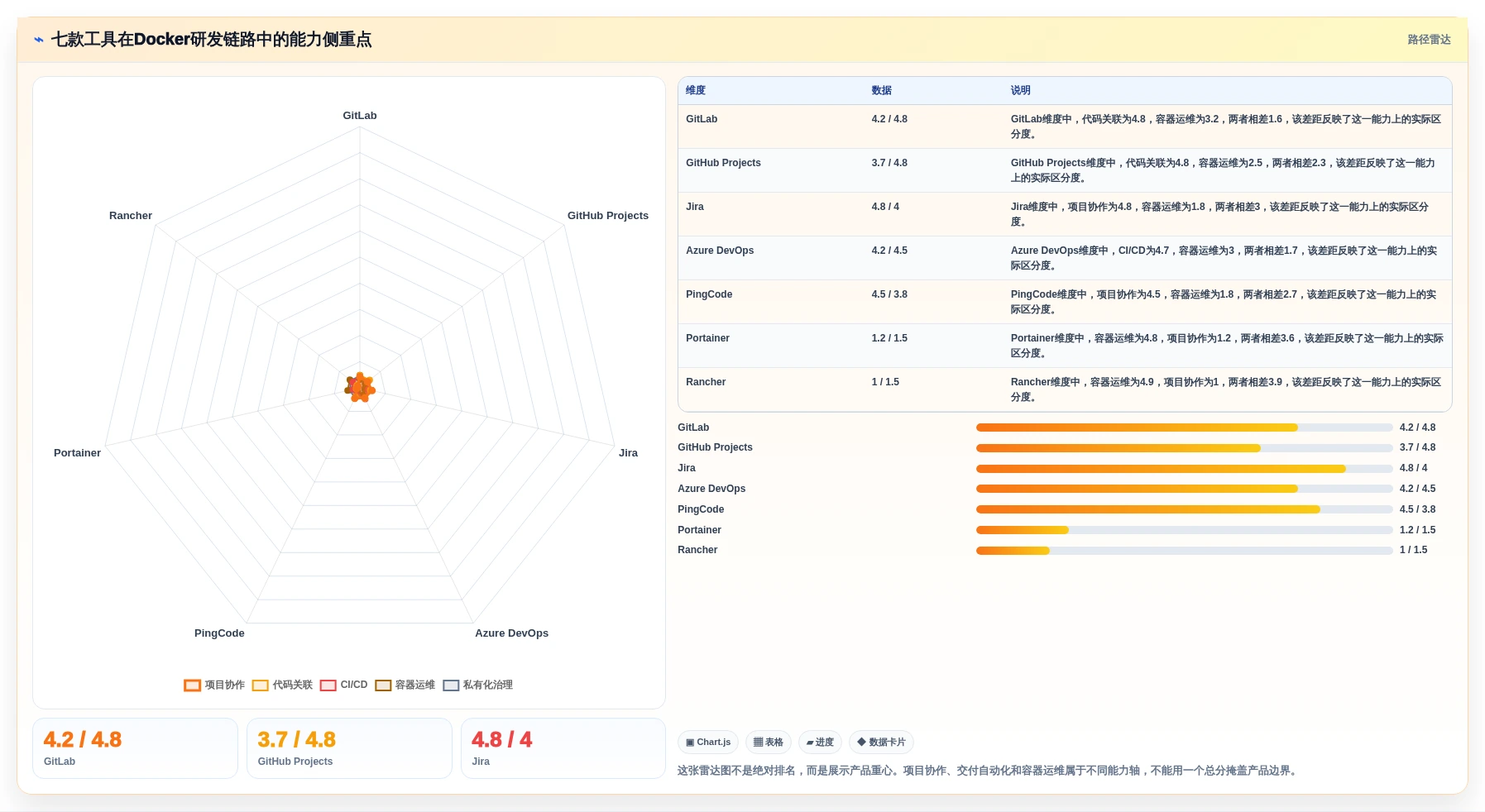1485x812 pixels.
Task: Click the 私有化治理 gray legend swatch
Action: point(451,685)
